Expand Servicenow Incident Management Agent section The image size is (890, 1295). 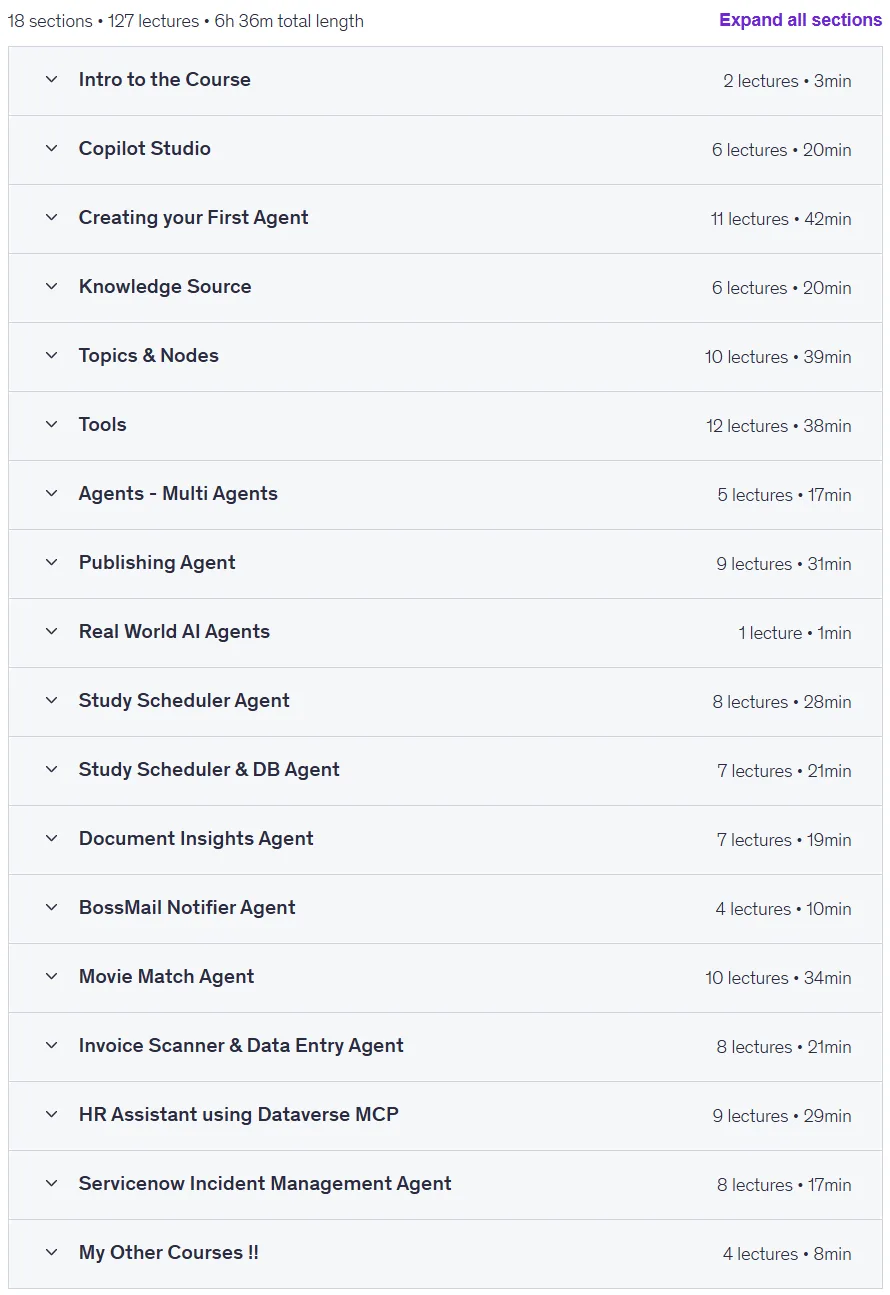point(445,1184)
